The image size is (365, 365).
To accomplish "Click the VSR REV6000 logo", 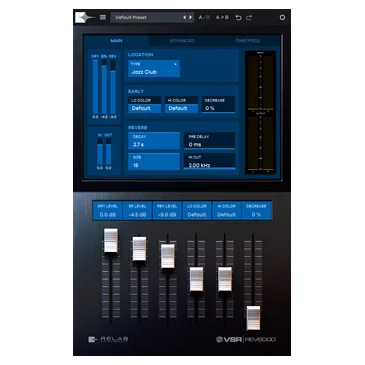I will (x=246, y=339).
